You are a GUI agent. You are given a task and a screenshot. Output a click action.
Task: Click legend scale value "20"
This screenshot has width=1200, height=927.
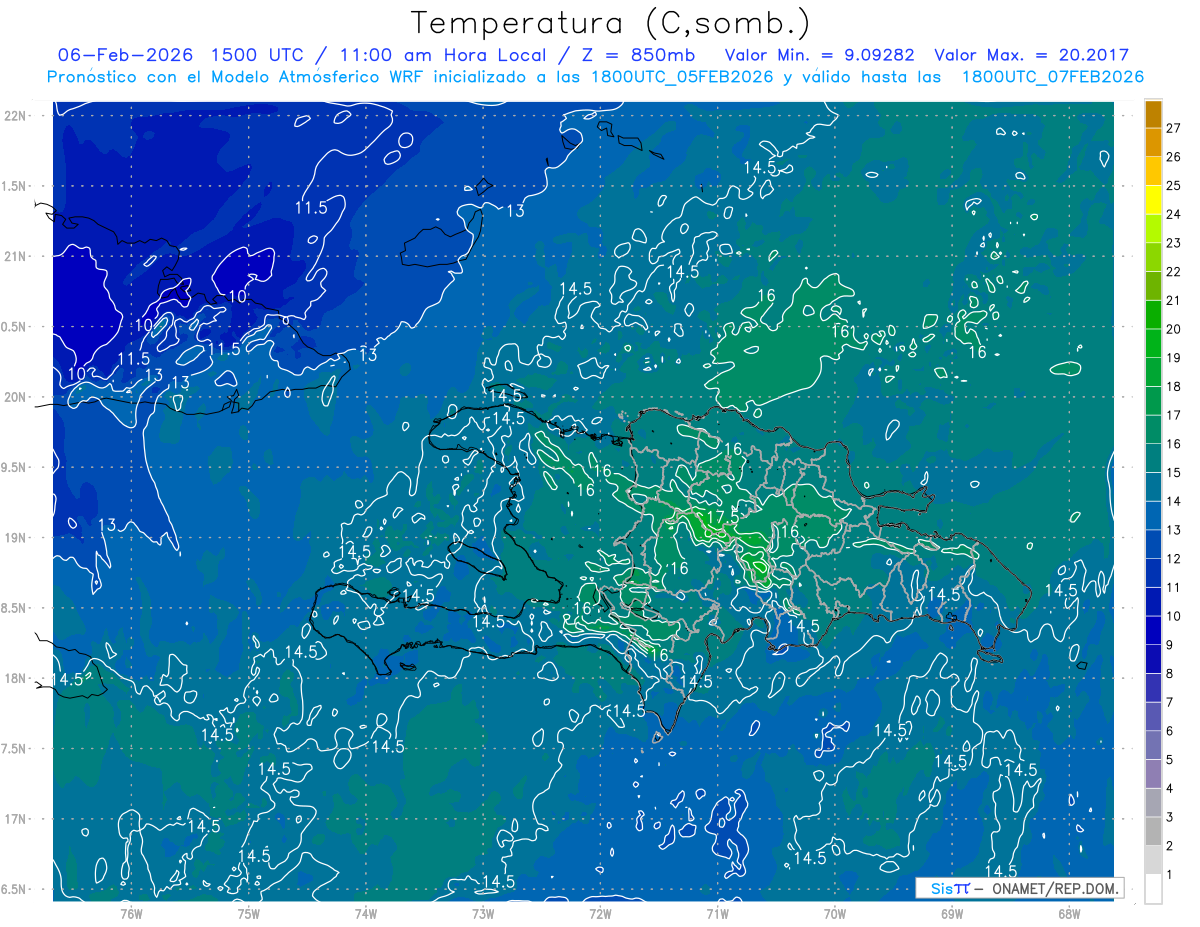[x=1174, y=329]
